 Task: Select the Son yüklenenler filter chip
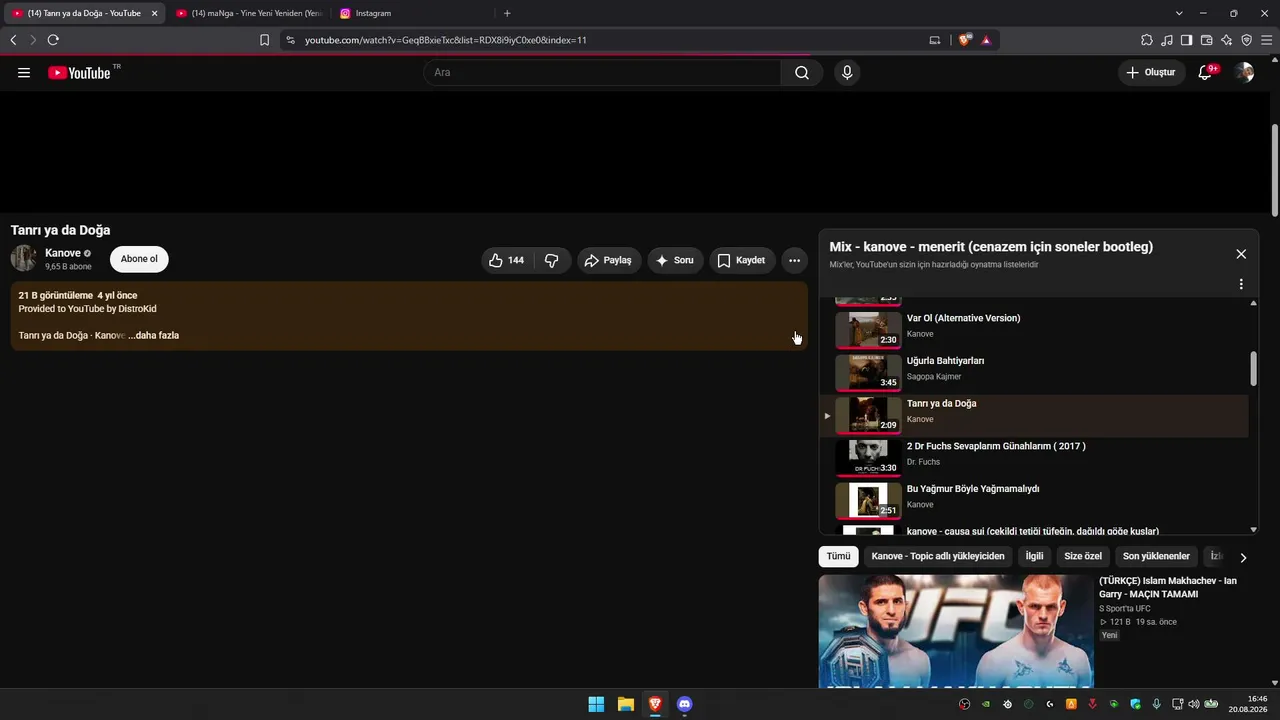1156,556
